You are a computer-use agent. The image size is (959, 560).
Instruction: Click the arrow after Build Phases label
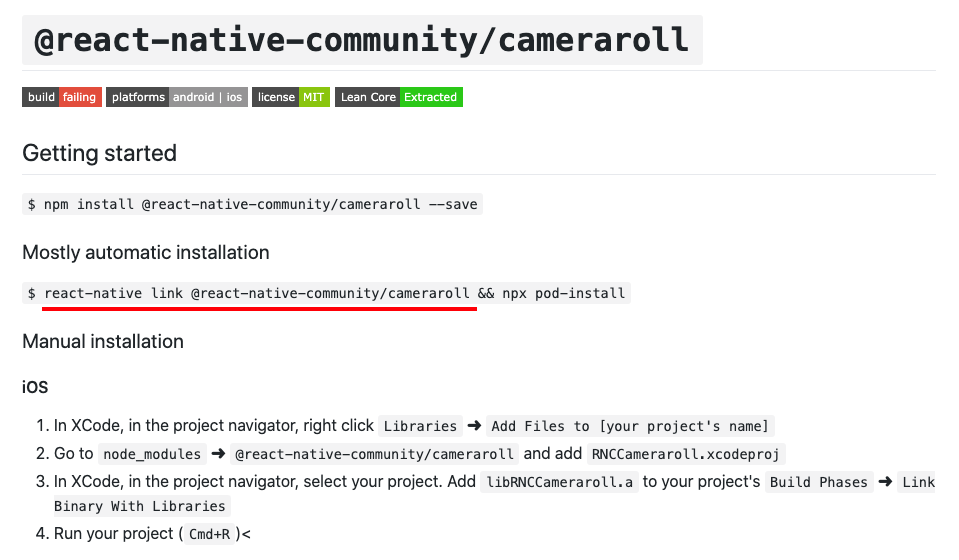click(885, 482)
